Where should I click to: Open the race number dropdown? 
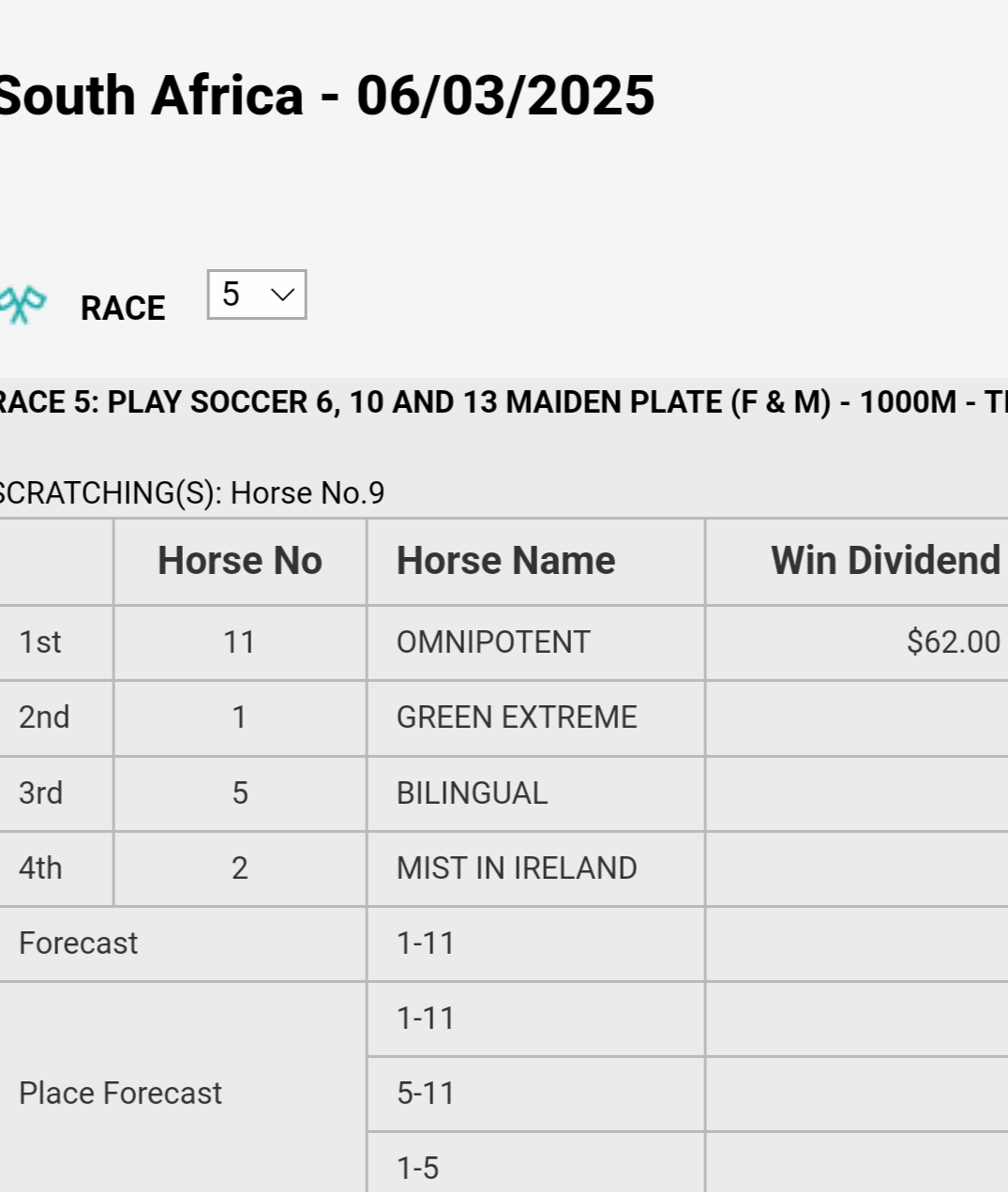(257, 294)
